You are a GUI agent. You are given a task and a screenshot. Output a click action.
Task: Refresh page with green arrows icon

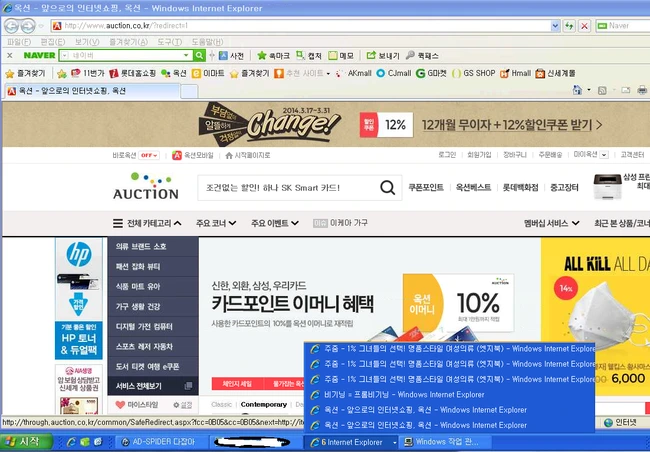point(569,26)
